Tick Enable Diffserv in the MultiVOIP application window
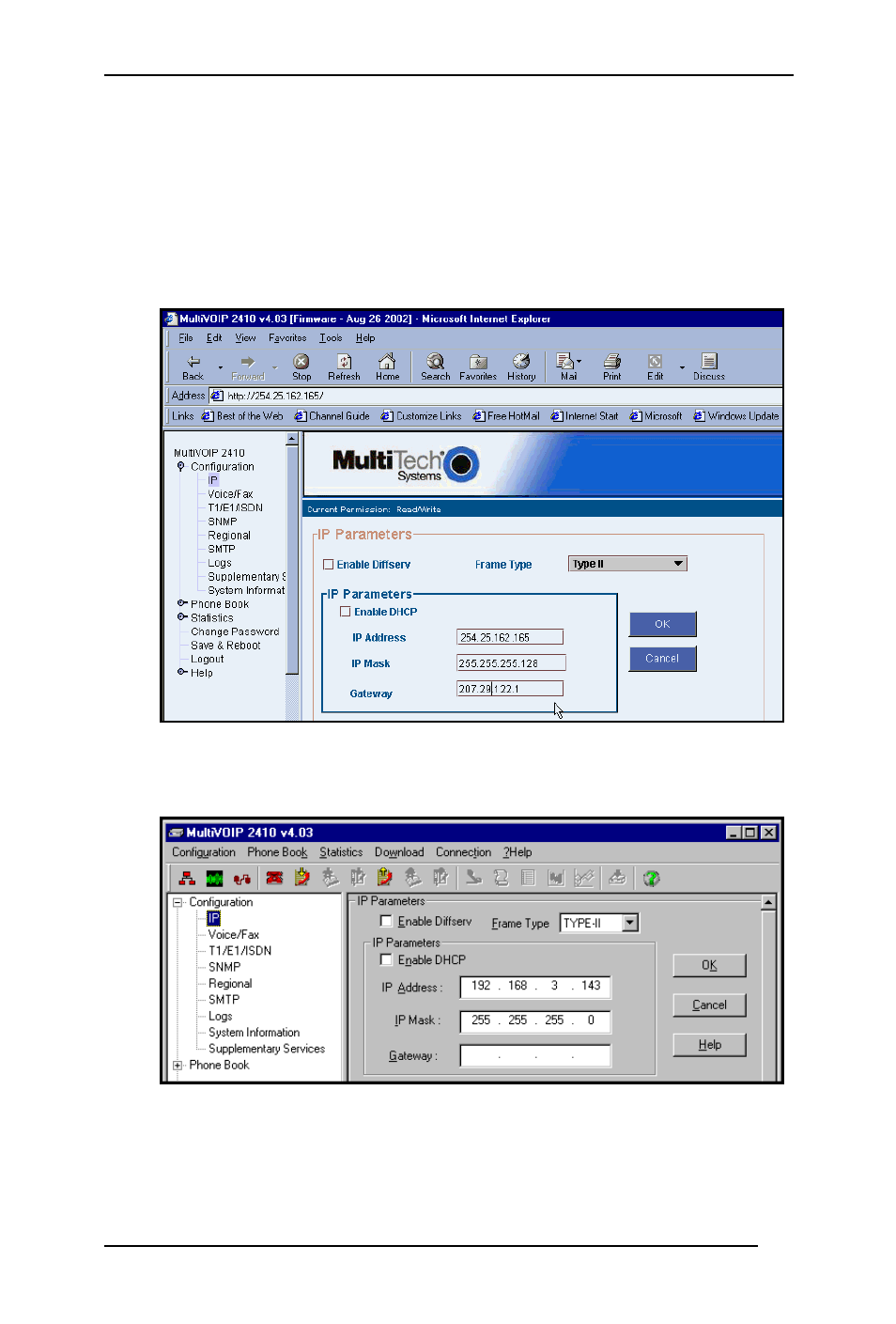Screen dimensions: 896x1324 tap(386, 921)
